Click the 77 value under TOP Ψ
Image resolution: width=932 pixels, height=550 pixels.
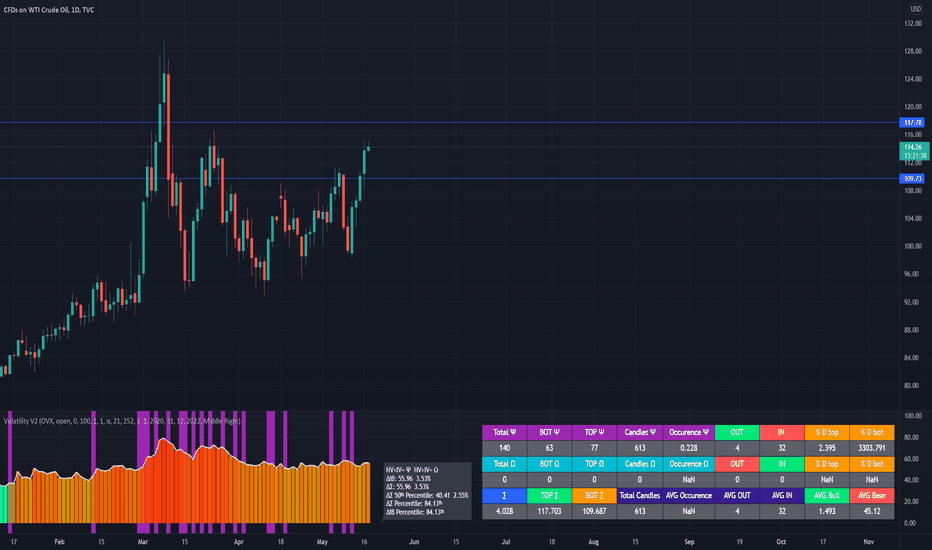tap(594, 448)
